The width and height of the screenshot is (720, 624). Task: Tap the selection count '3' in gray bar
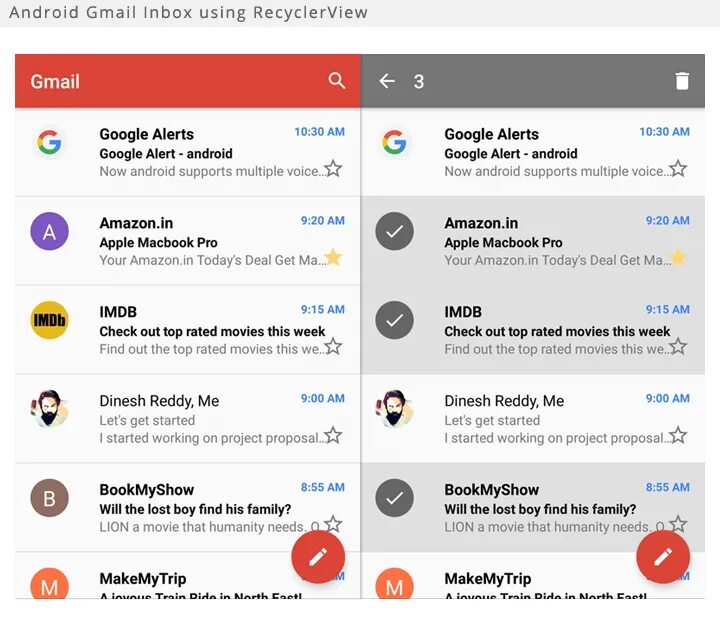click(418, 82)
